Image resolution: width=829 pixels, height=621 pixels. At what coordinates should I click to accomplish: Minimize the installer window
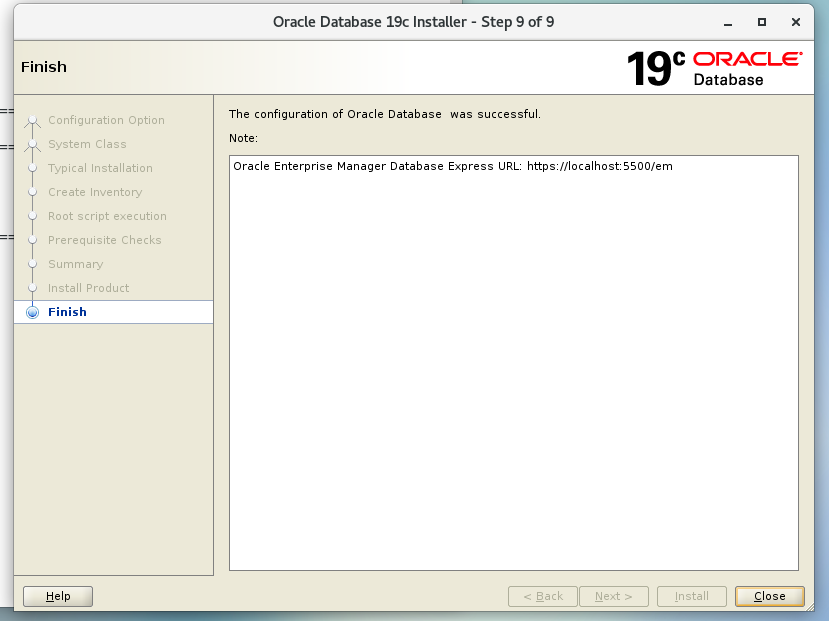[x=728, y=22]
